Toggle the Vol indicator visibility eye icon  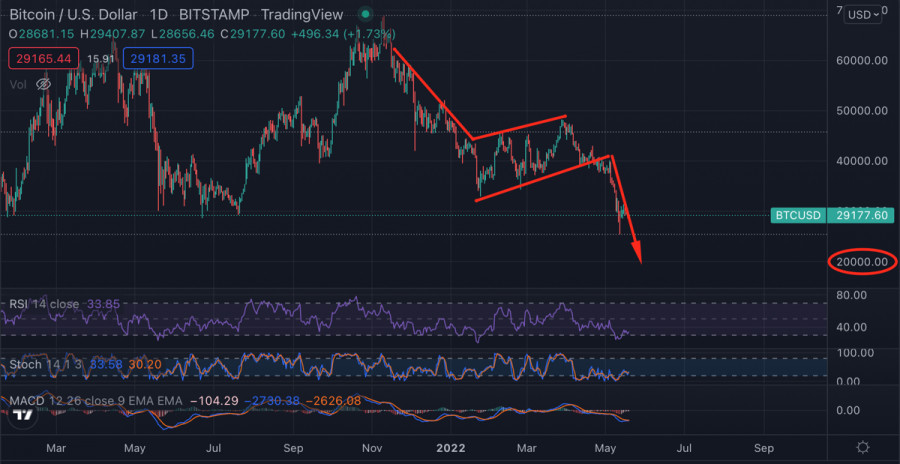coord(44,85)
